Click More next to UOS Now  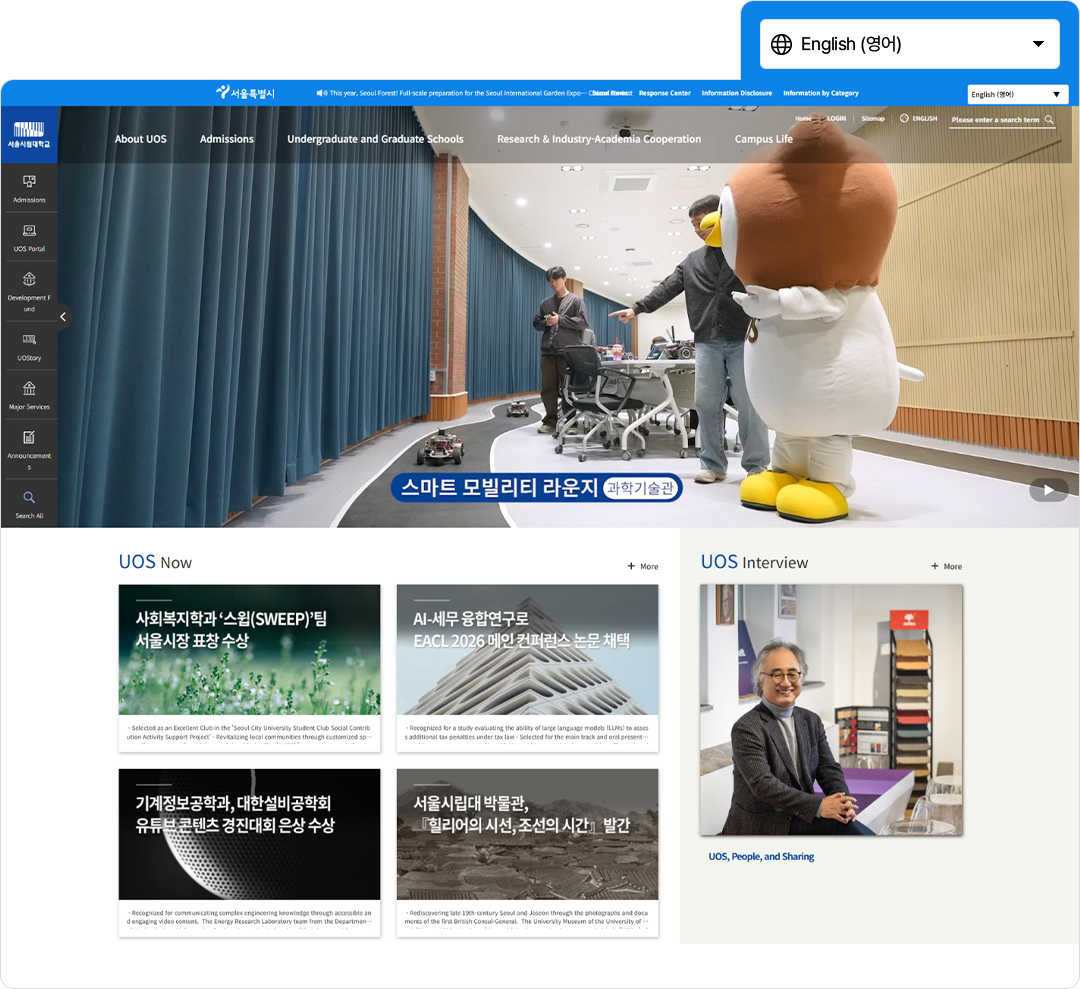tap(643, 566)
